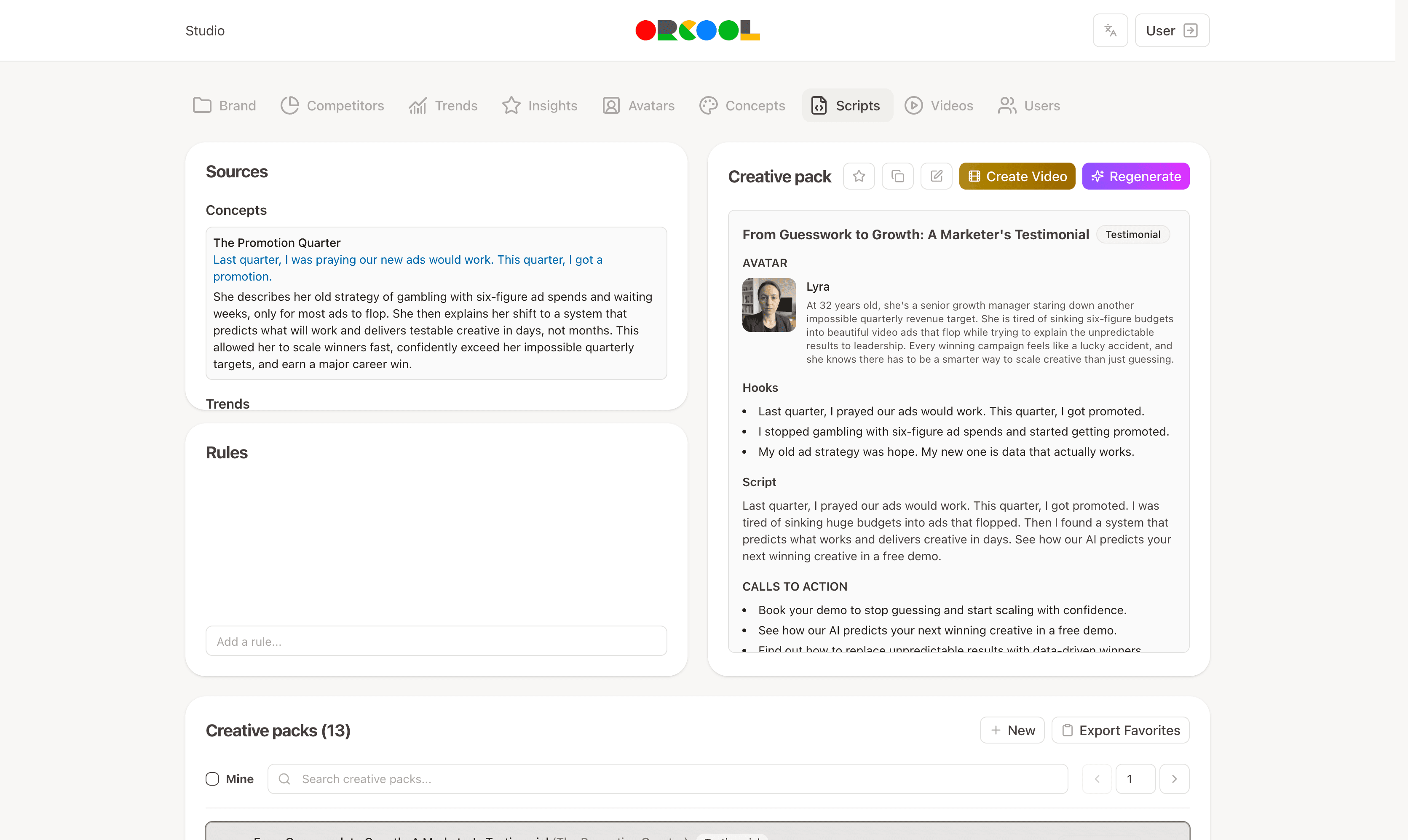The height and width of the screenshot is (840, 1408).
Task: Open the Avatars section
Action: pyautogui.click(x=638, y=106)
